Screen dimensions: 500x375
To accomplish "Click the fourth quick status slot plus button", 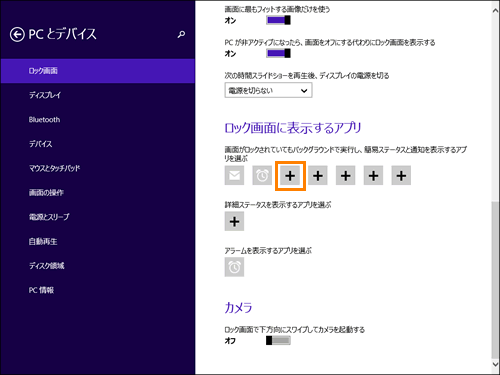I will tap(318, 175).
